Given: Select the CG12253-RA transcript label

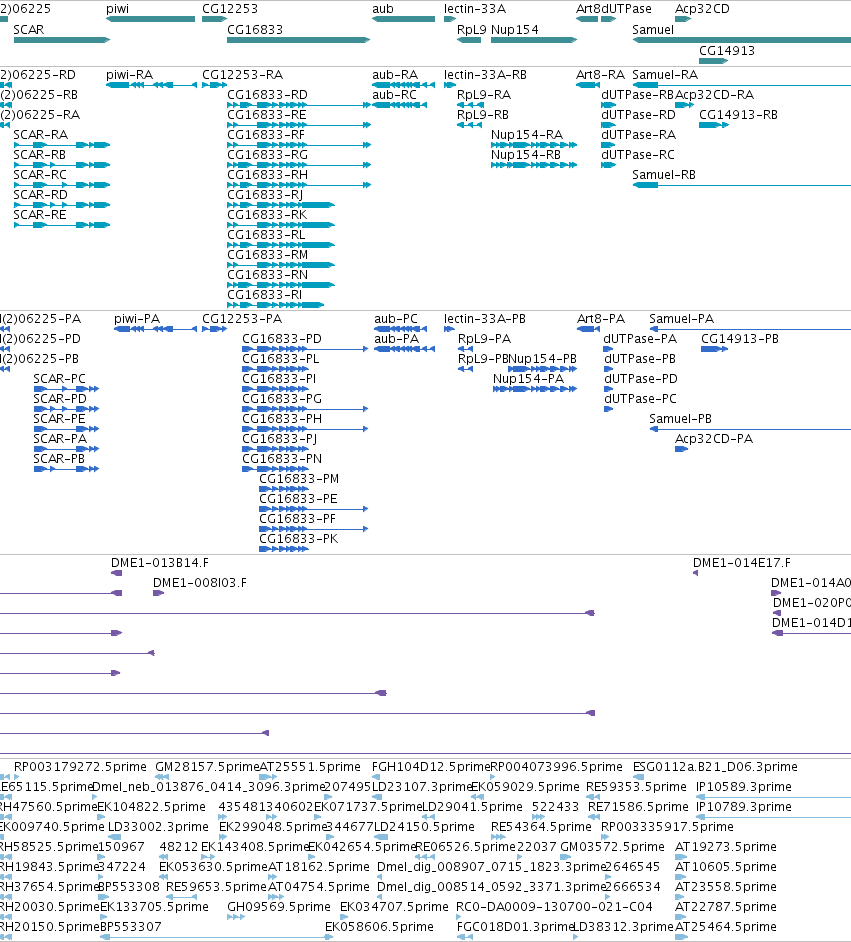Looking at the screenshot, I should (x=243, y=74).
